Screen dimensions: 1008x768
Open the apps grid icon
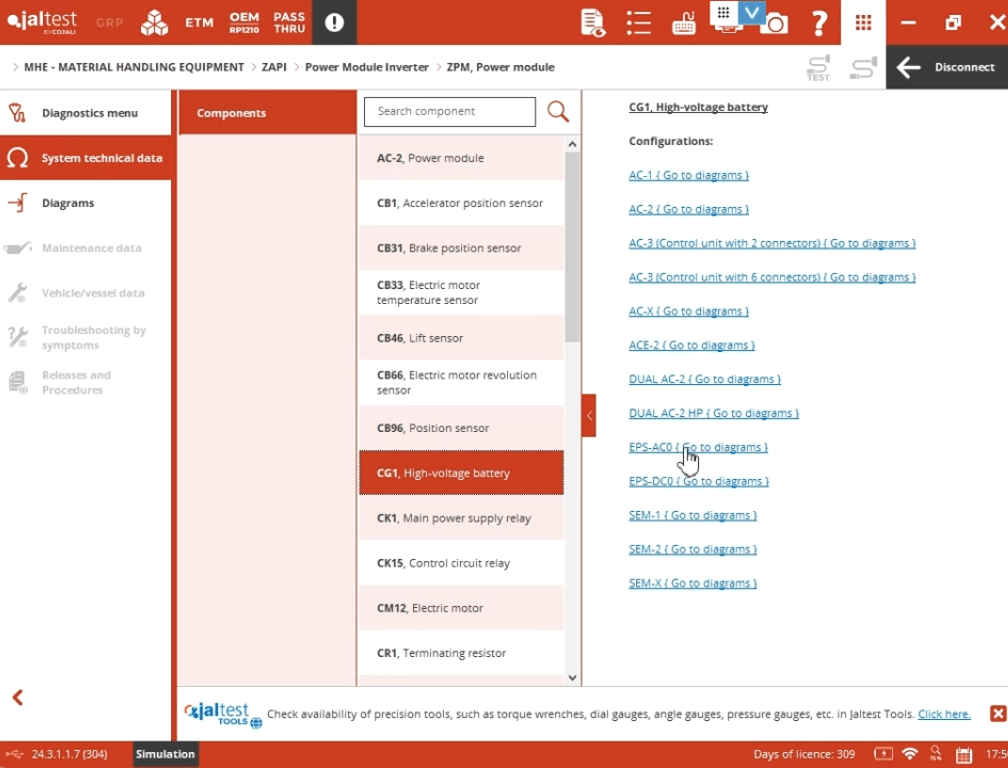(863, 22)
